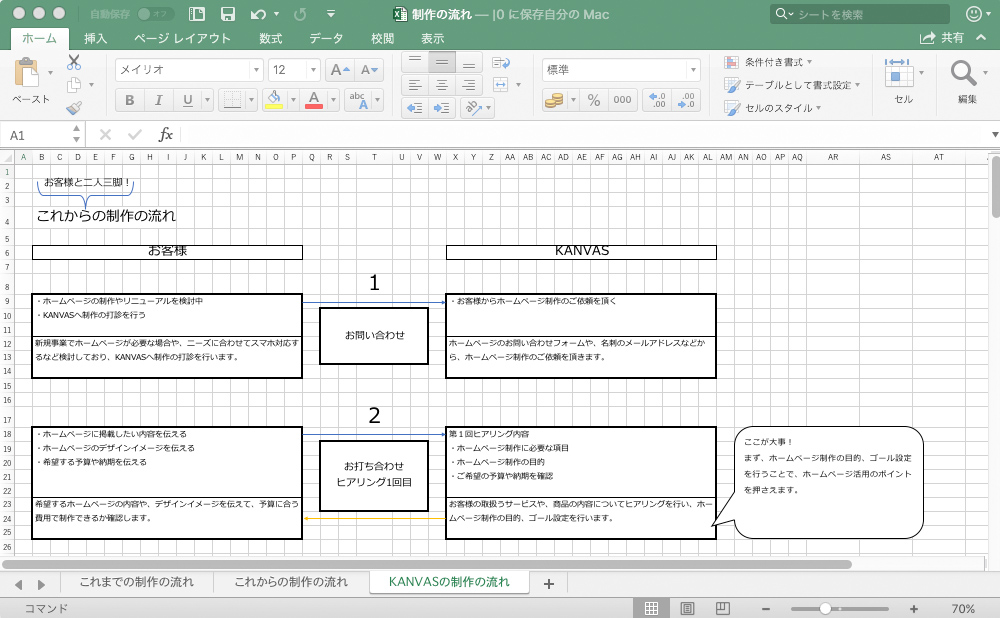Screen dimensions: 1000x618
Task: Click the Increase Indent icon
Action: [x=441, y=108]
